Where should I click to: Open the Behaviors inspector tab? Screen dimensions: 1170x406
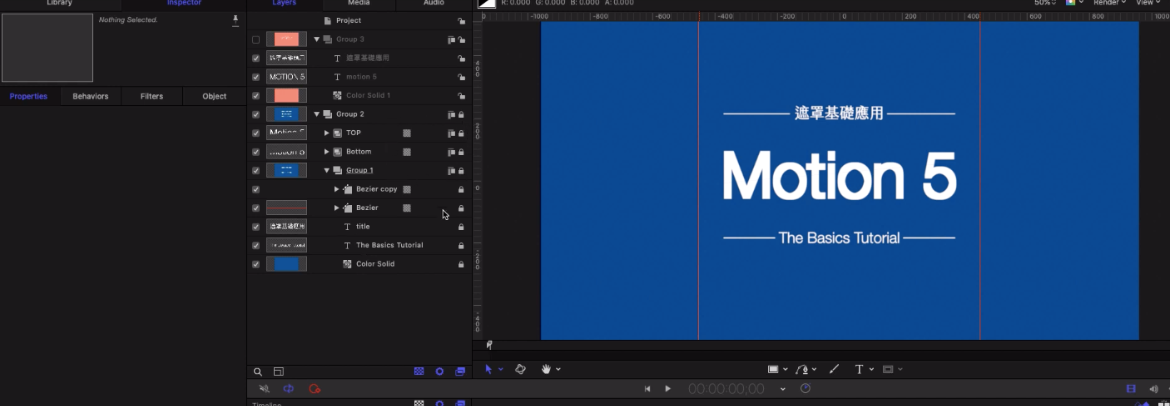pyautogui.click(x=90, y=96)
